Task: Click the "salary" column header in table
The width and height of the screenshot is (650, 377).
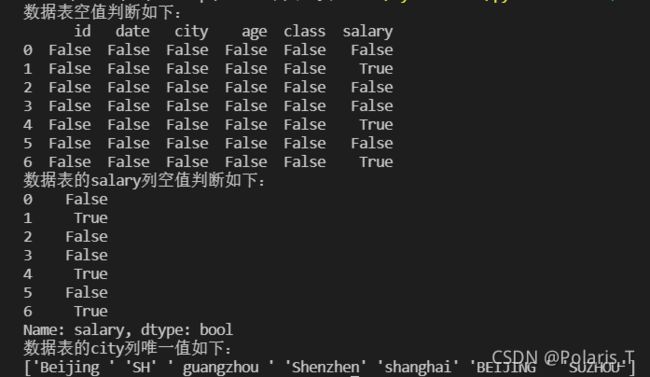Action: click(x=368, y=32)
